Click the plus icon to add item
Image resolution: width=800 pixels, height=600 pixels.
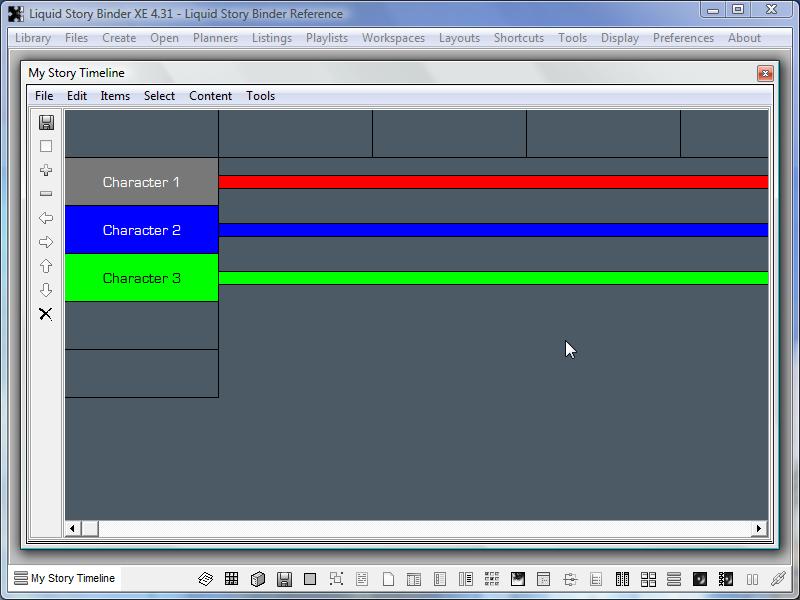point(46,170)
